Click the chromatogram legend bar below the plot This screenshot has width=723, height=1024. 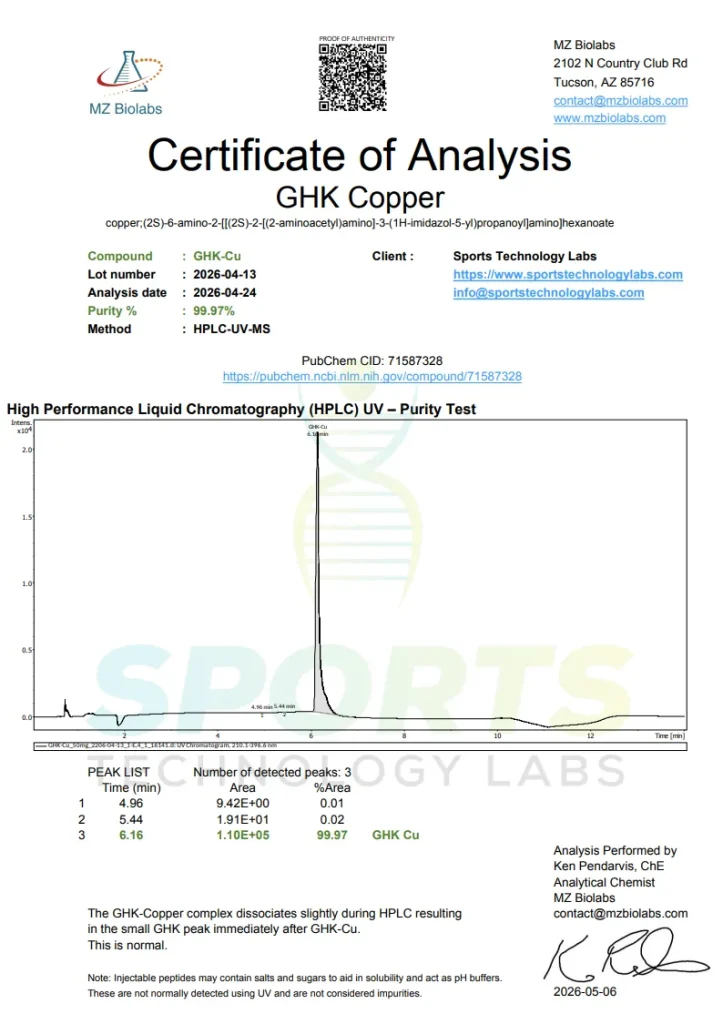coord(360,745)
